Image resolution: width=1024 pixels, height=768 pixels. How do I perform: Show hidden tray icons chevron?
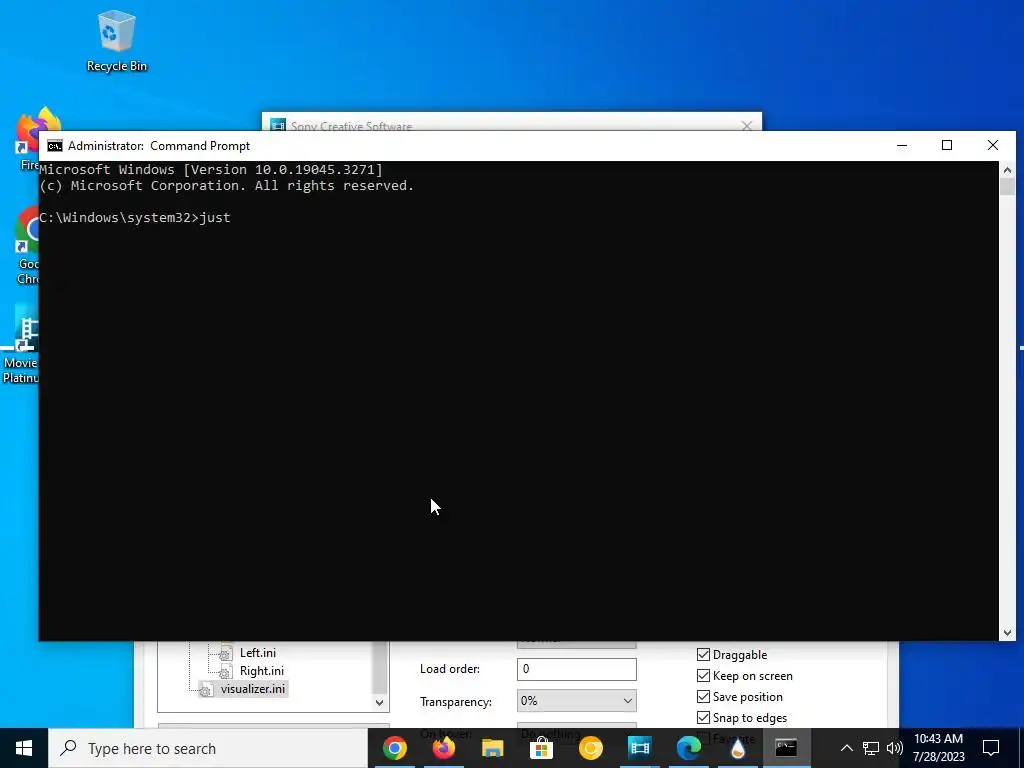(846, 748)
